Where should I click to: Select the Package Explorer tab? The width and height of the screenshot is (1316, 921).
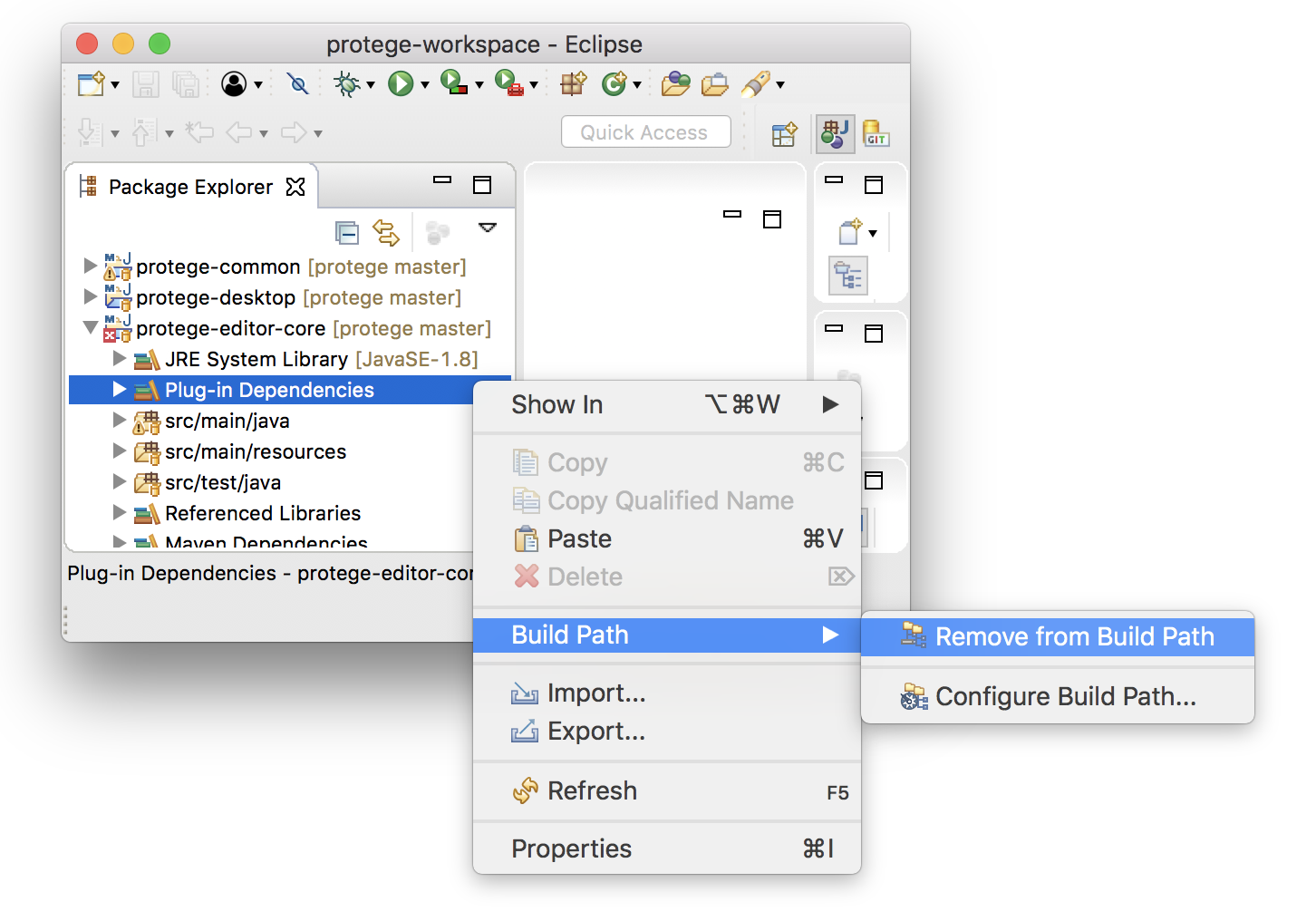pos(190,187)
